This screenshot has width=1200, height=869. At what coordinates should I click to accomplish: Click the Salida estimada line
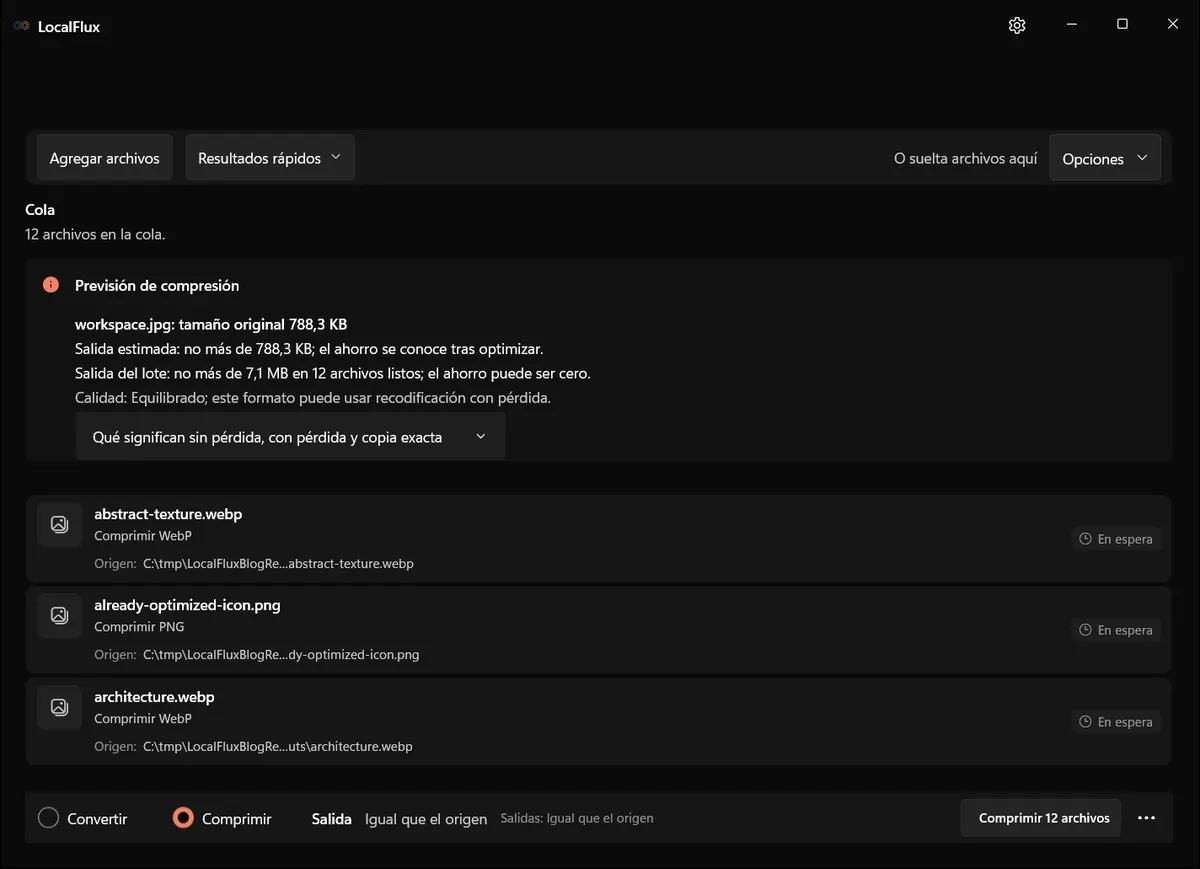point(309,349)
